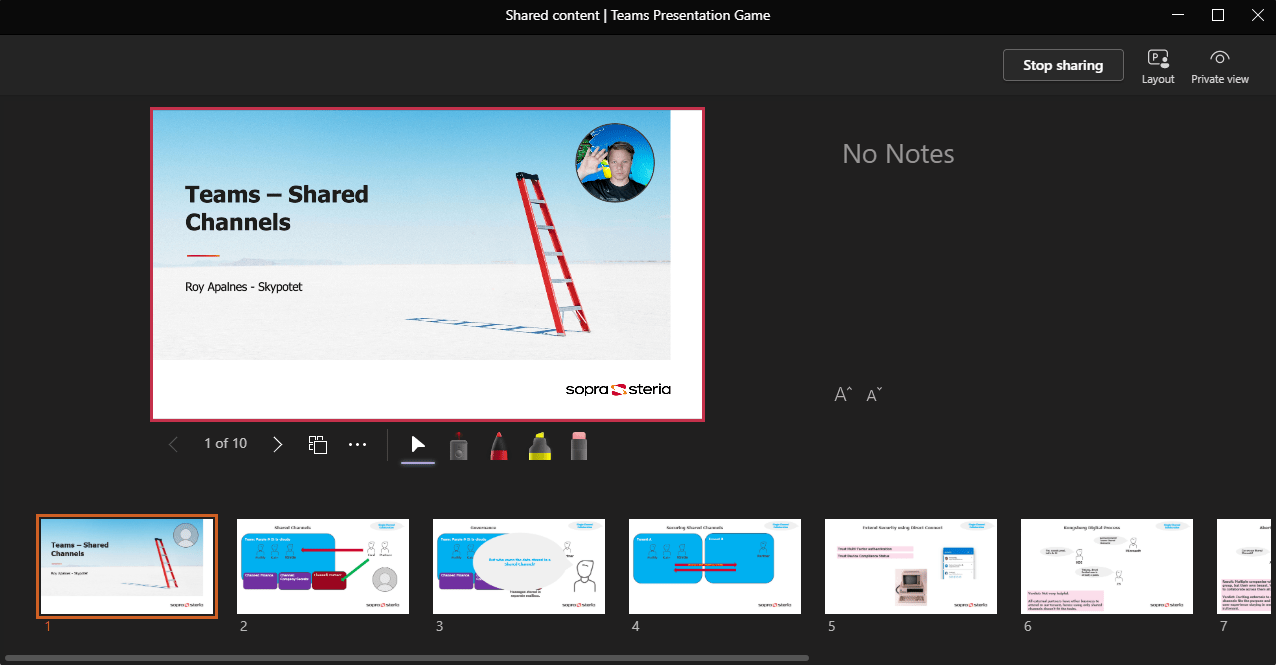Choose the yellow highlighter tool

coord(538,444)
